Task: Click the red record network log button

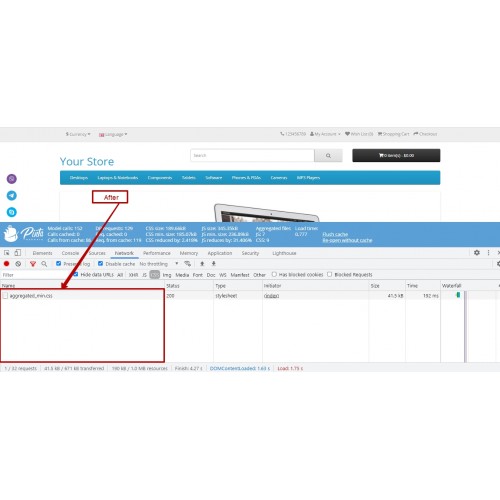Action: [6, 264]
